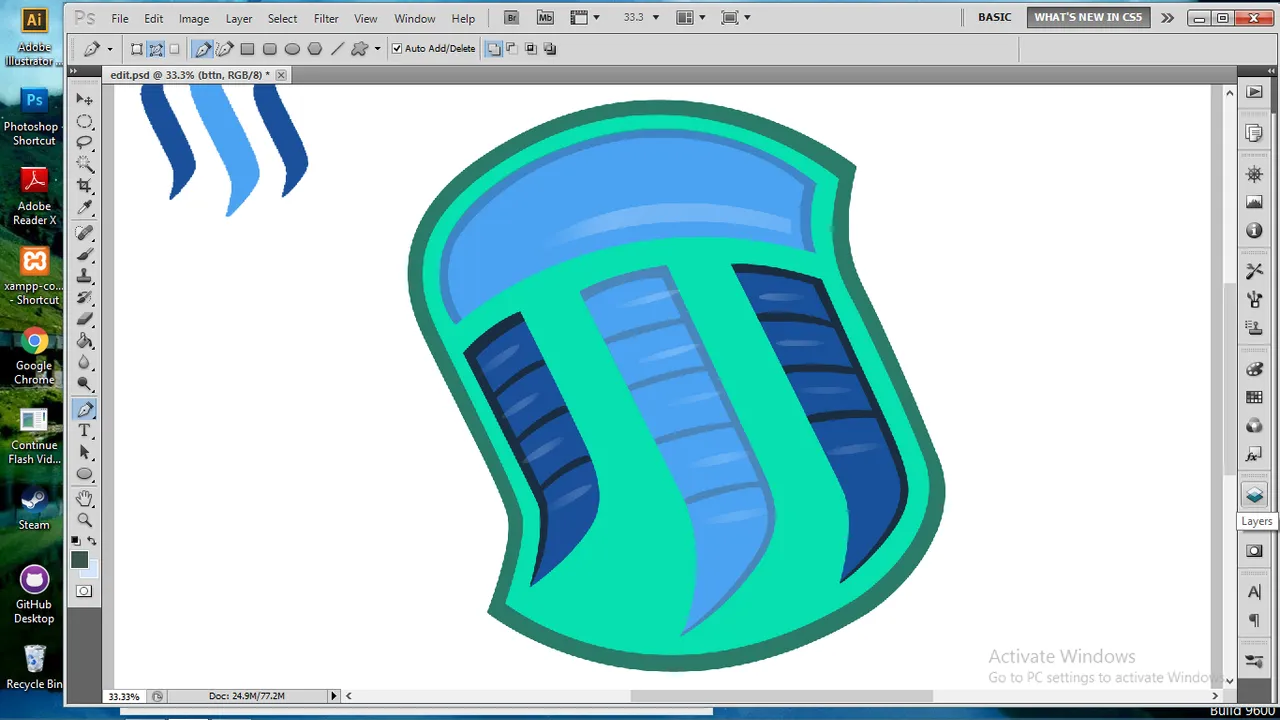Toggle the Auto Add/Delete checkbox
The height and width of the screenshot is (720, 1280).
pos(397,48)
